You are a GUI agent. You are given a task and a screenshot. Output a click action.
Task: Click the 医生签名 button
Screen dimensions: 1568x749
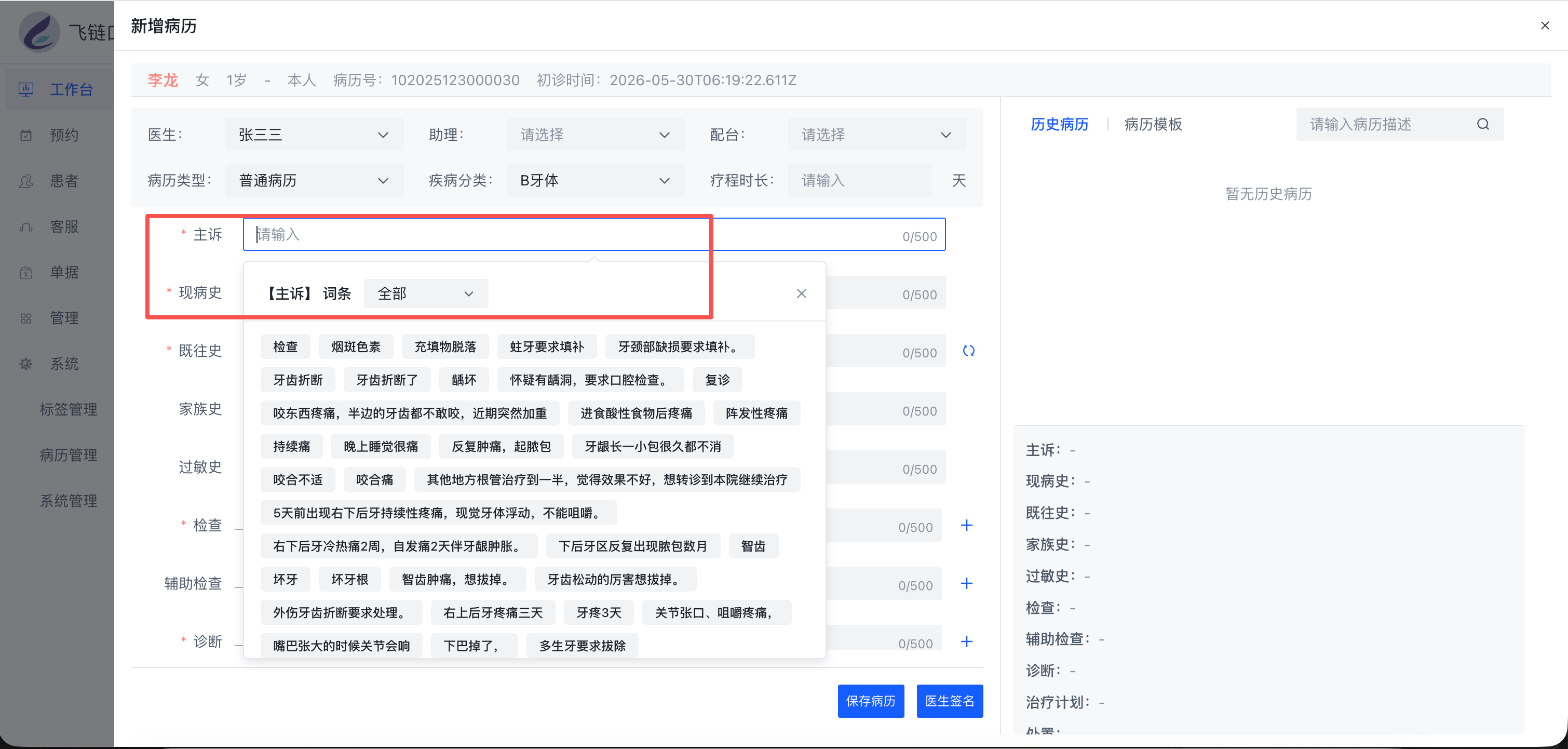click(950, 701)
